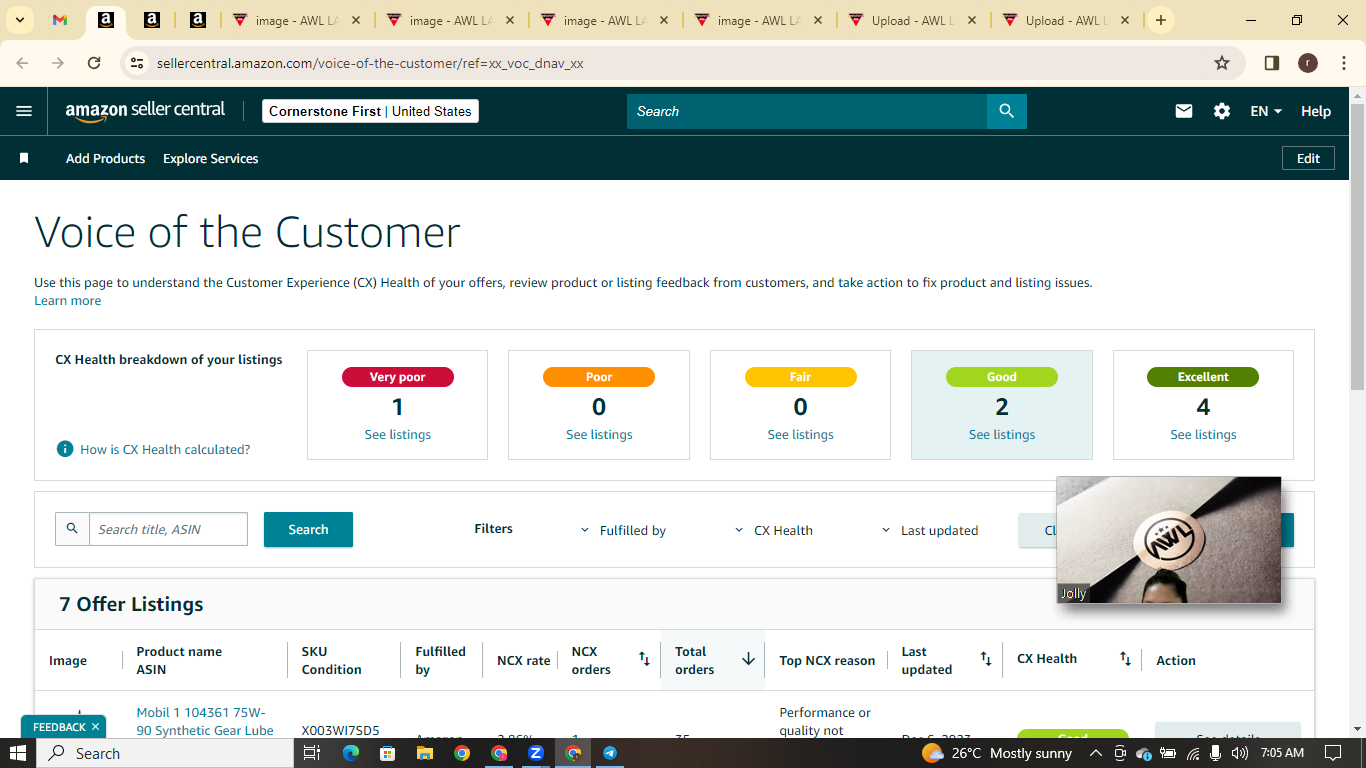Image resolution: width=1366 pixels, height=768 pixels.
Task: Open the Settings gear menu
Action: [x=1222, y=111]
